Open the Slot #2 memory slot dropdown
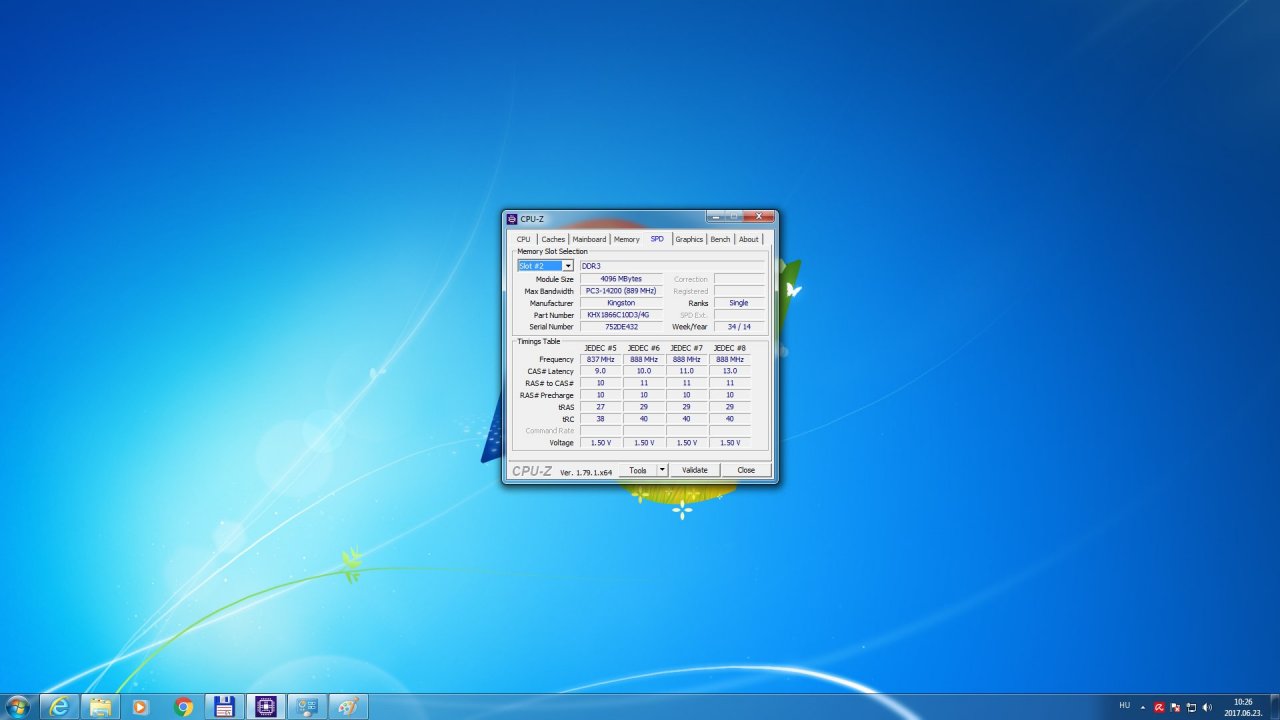1280x720 pixels. pyautogui.click(x=545, y=266)
